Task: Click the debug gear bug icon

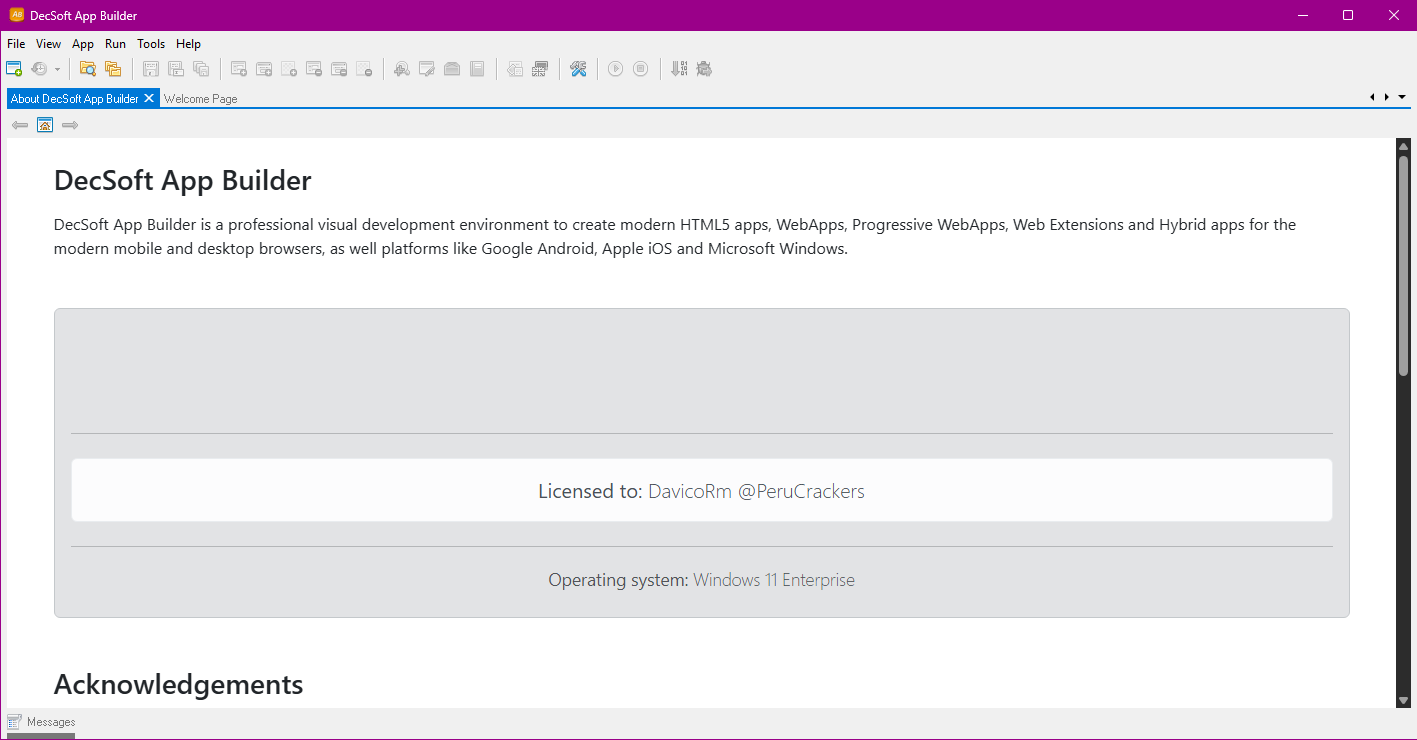Action: coord(704,69)
